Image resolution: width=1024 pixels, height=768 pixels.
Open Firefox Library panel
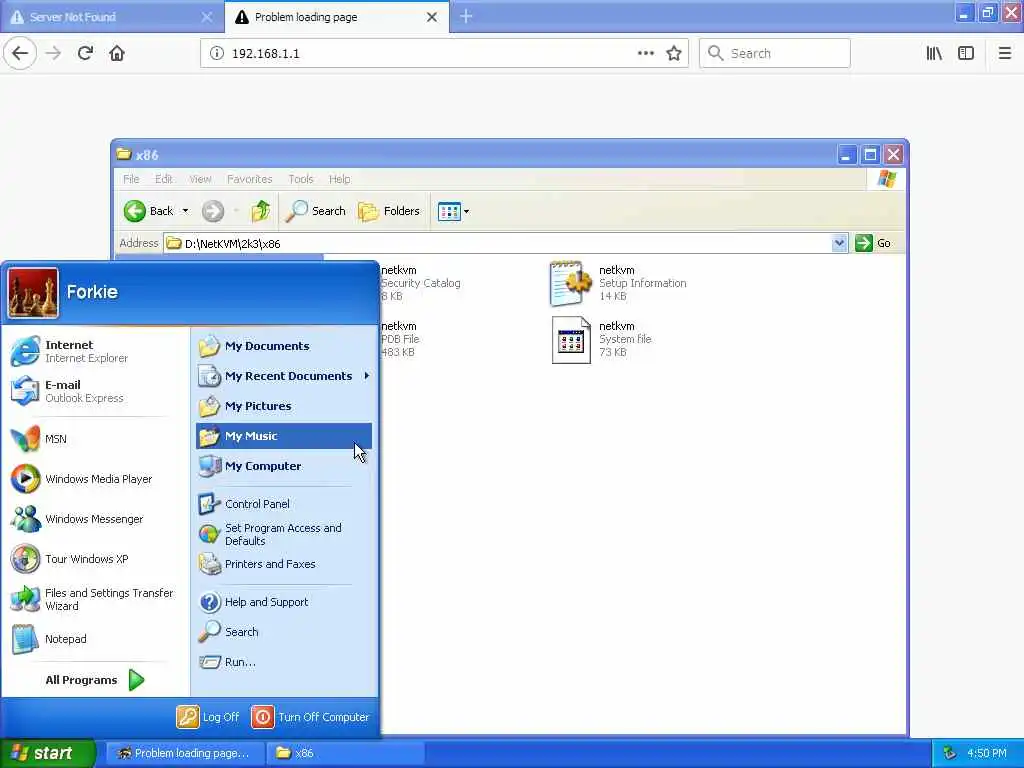934,53
